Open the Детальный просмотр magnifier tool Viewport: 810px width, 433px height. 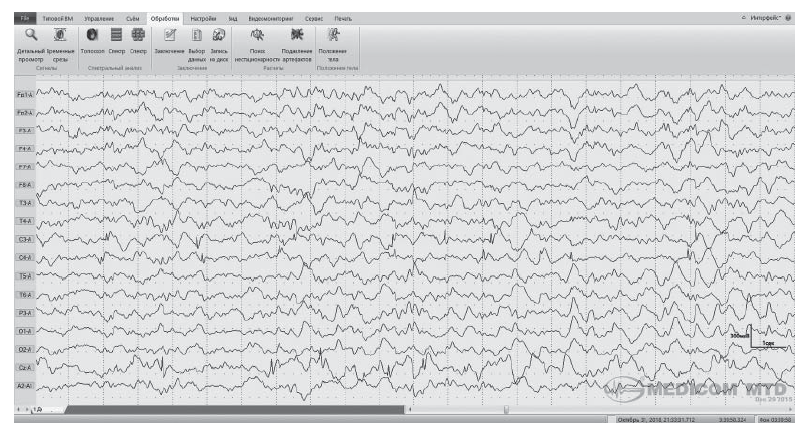pos(32,35)
